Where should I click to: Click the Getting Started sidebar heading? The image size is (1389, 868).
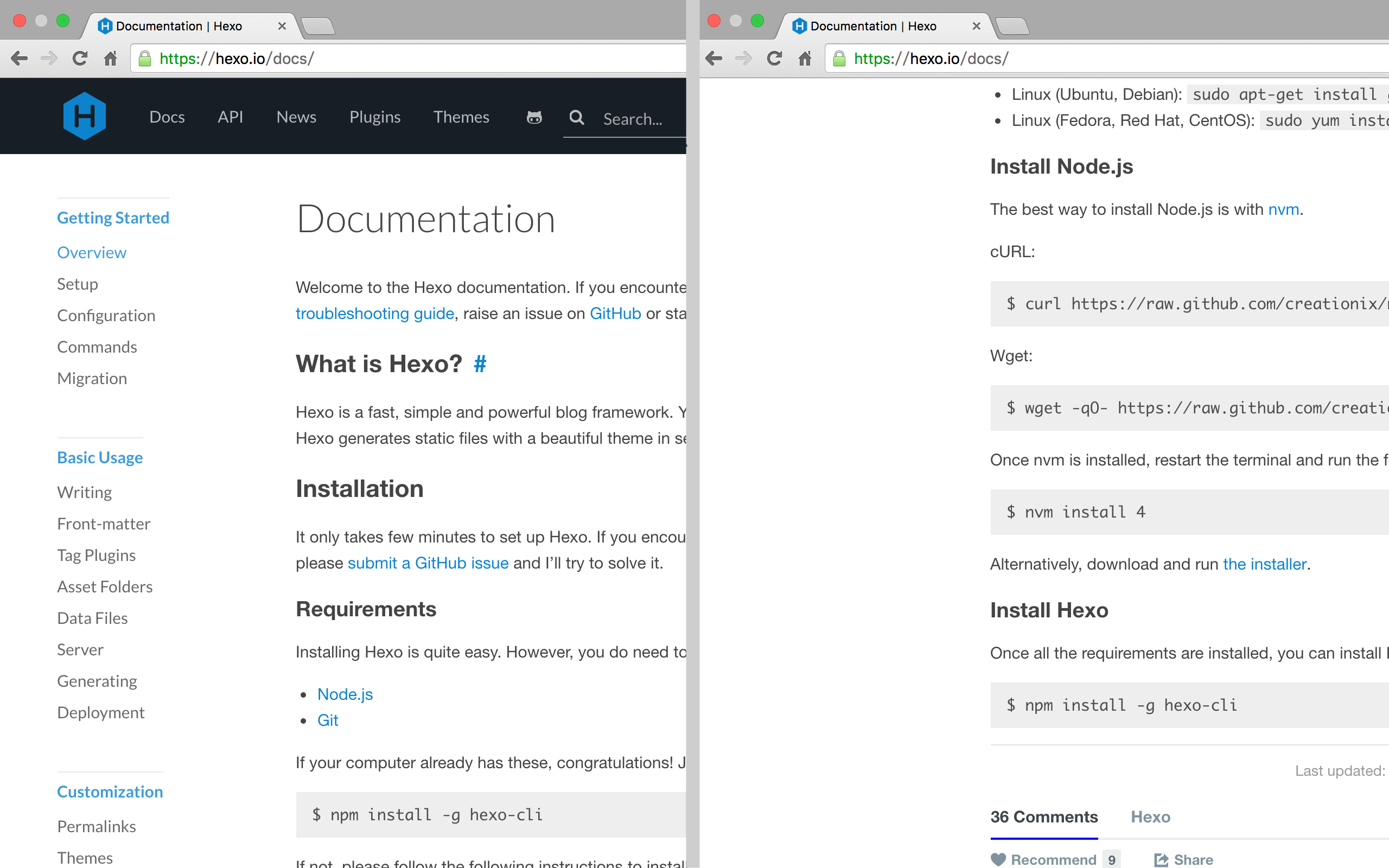[x=113, y=218]
